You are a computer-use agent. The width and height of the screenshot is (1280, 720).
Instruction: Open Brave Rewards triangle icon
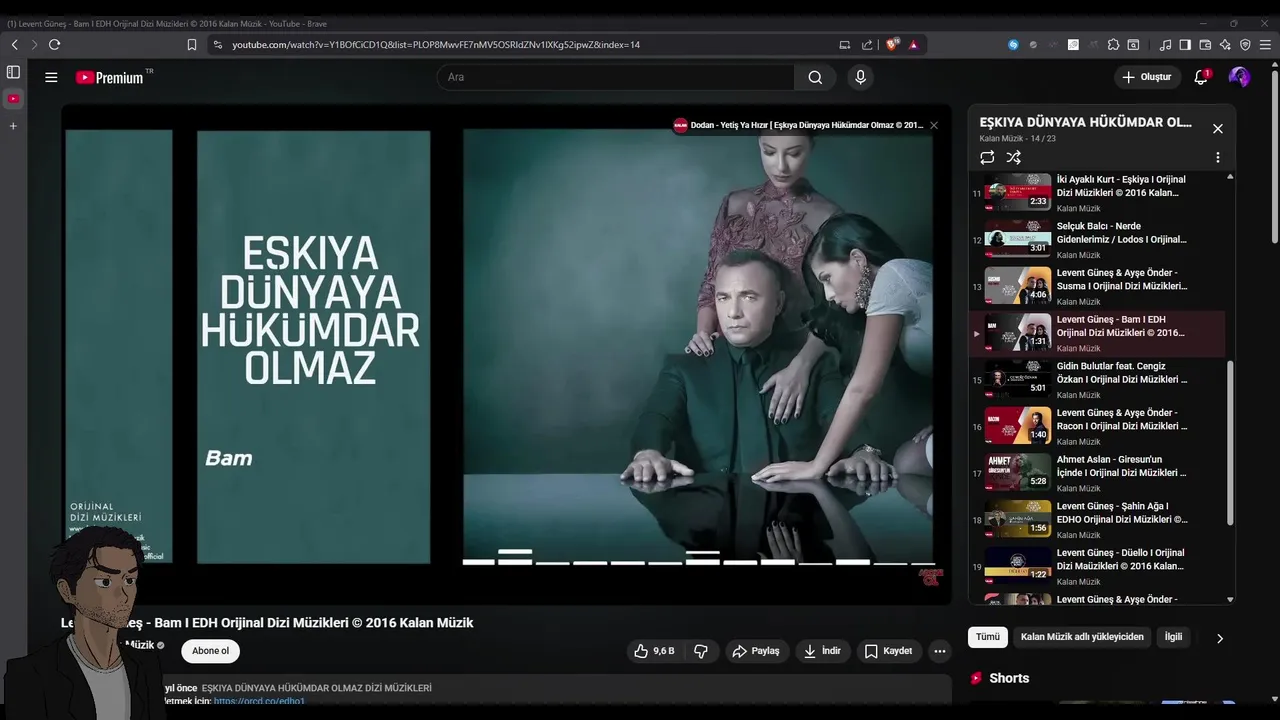coord(913,44)
